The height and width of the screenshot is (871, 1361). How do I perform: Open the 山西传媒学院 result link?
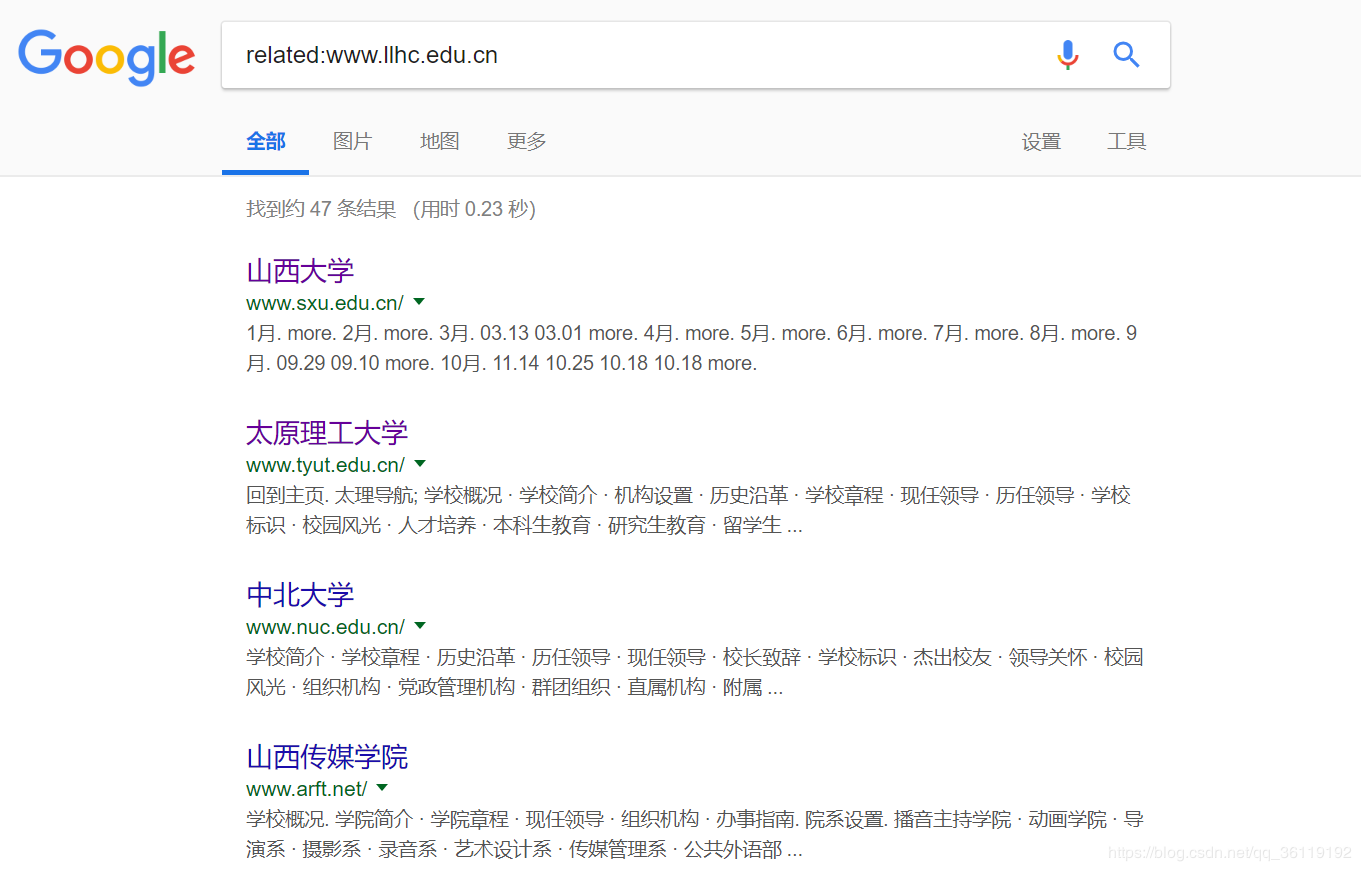327,757
